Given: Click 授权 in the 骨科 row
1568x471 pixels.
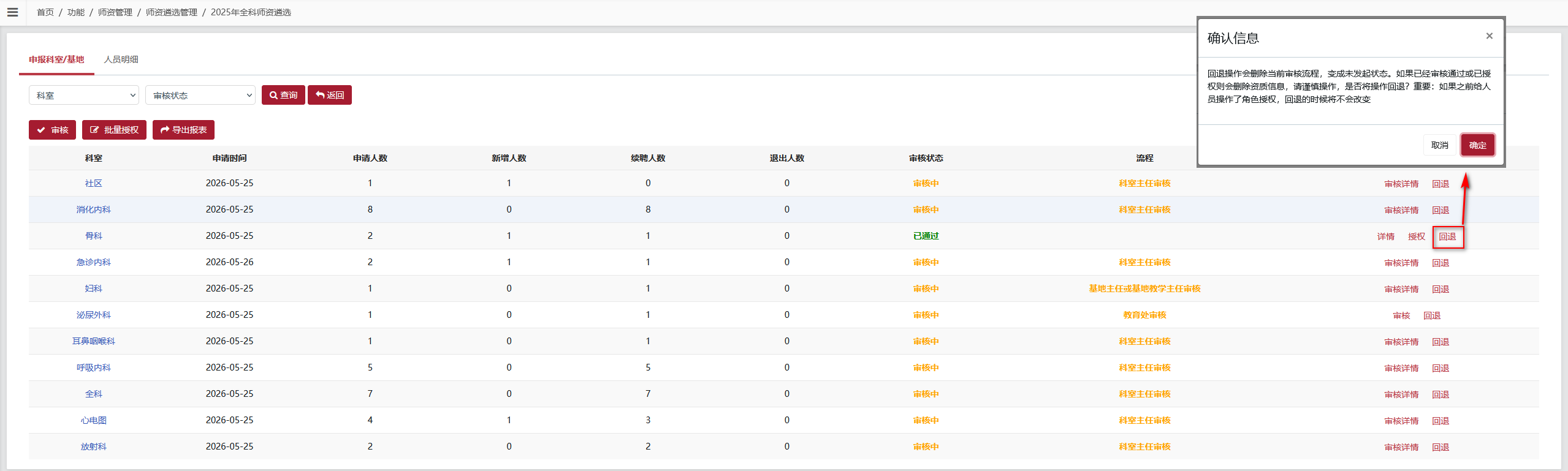Looking at the screenshot, I should [1417, 236].
